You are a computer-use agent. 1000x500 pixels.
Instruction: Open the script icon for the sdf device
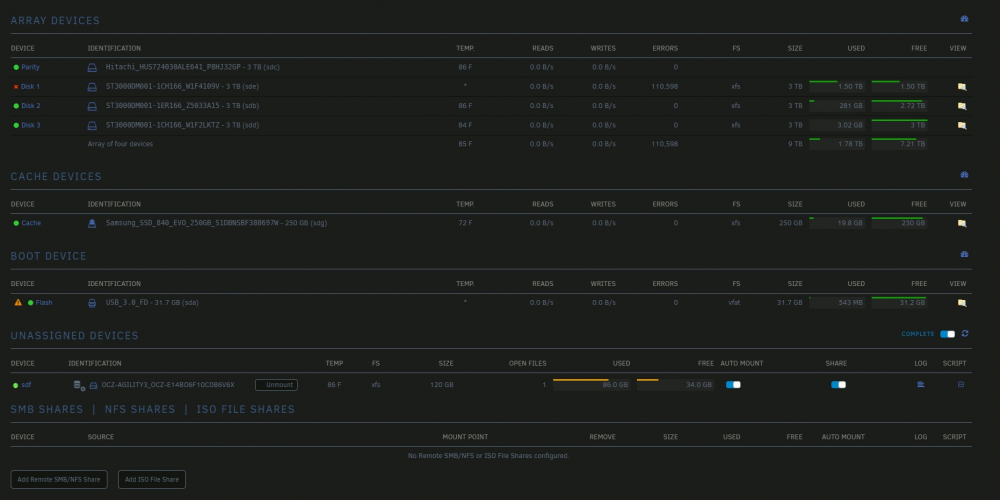point(961,385)
